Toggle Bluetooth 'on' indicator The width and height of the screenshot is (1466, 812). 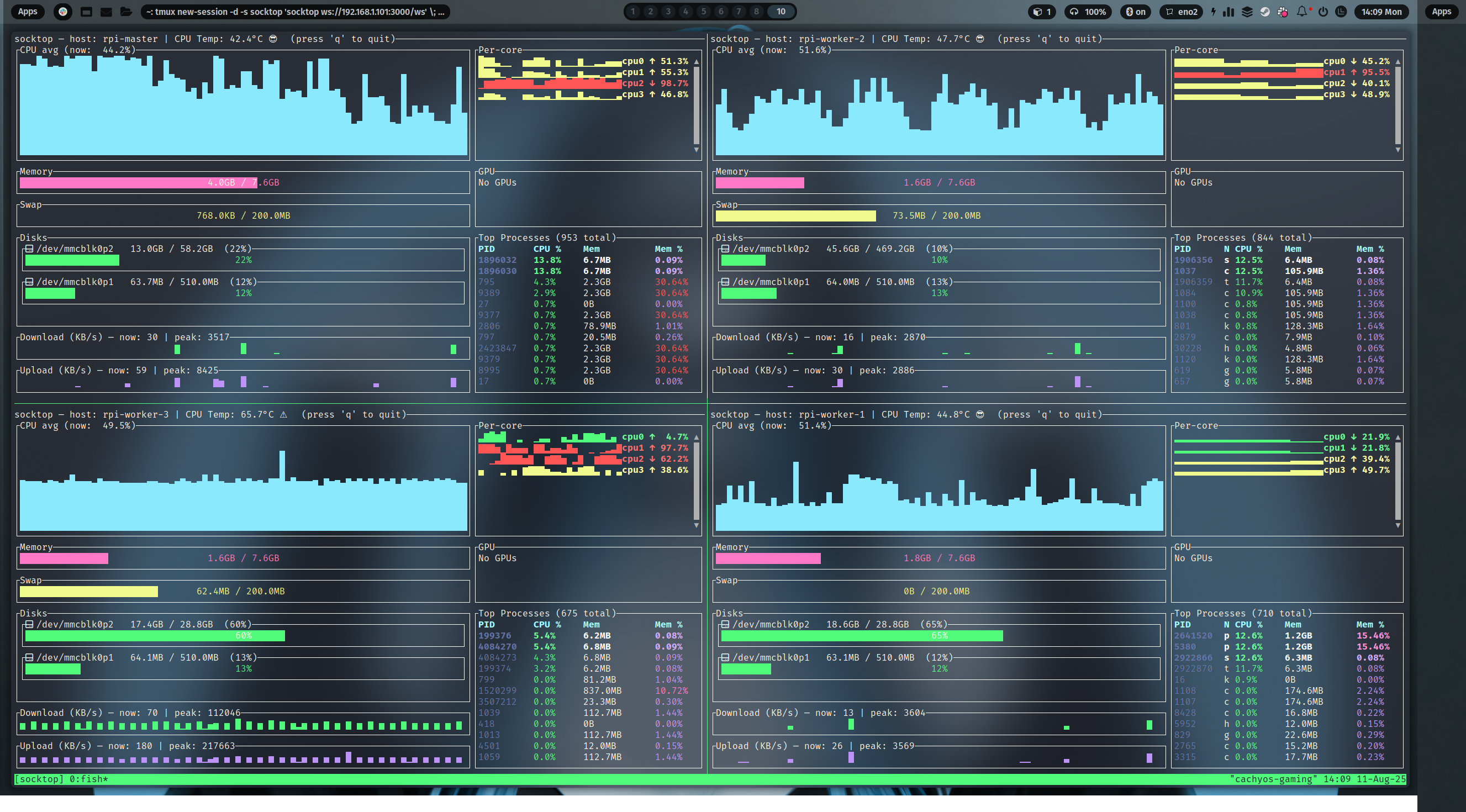coord(1135,12)
